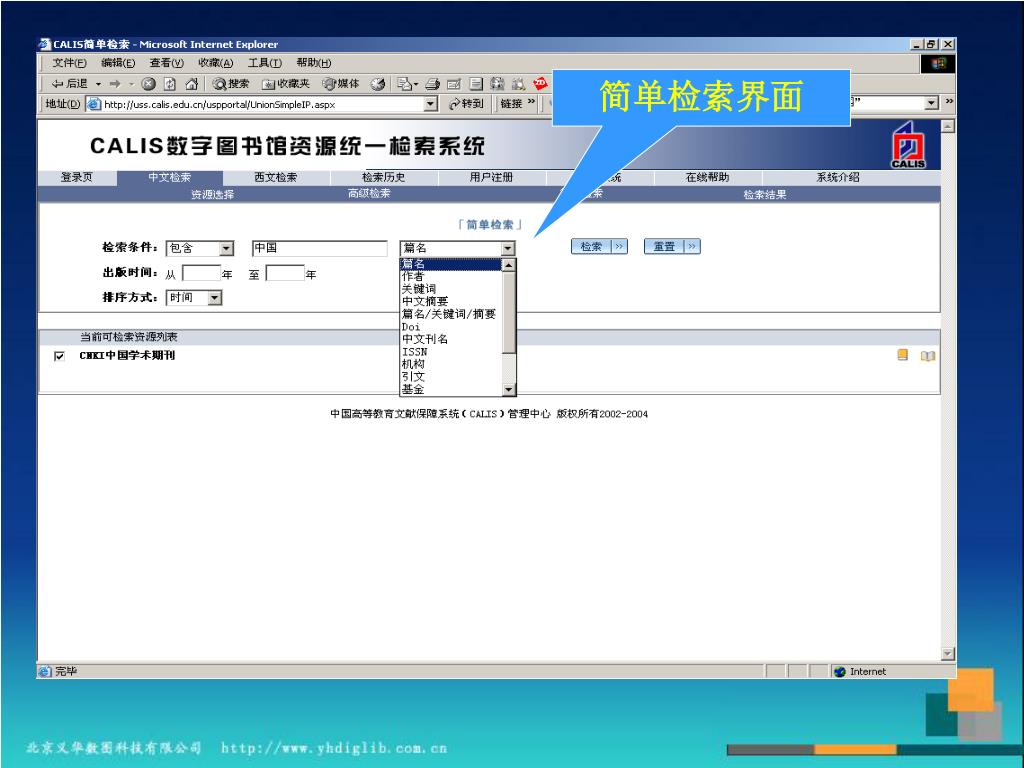Viewport: 1024px width, 768px height.
Task: Click the Refresh page icon
Action: [170, 84]
